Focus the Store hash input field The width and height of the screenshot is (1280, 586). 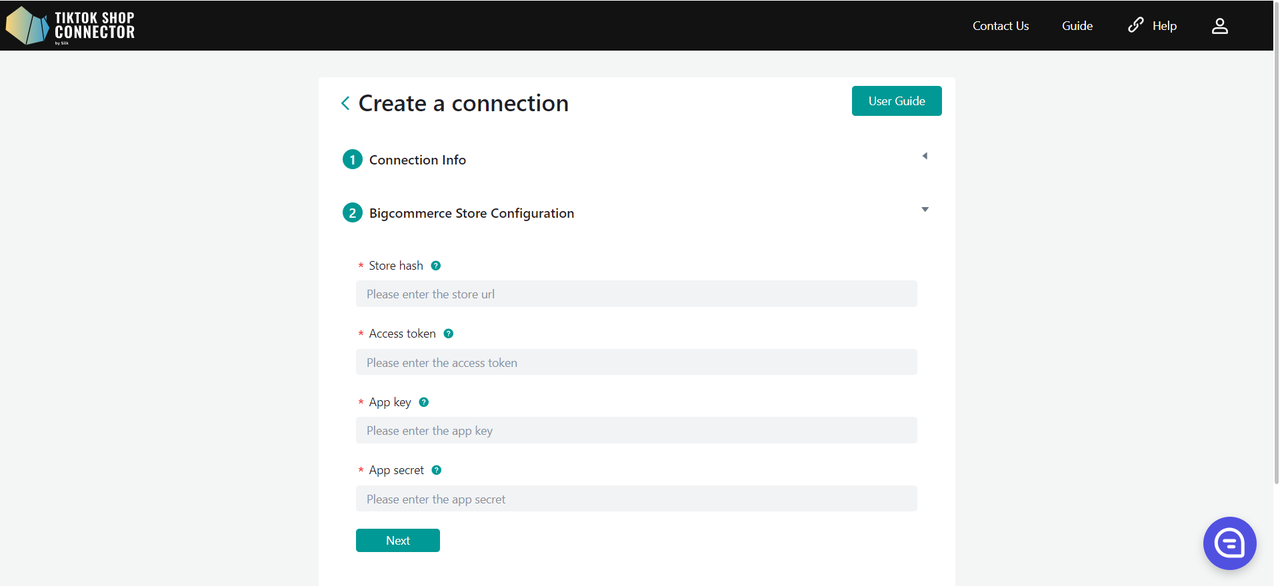click(x=636, y=294)
